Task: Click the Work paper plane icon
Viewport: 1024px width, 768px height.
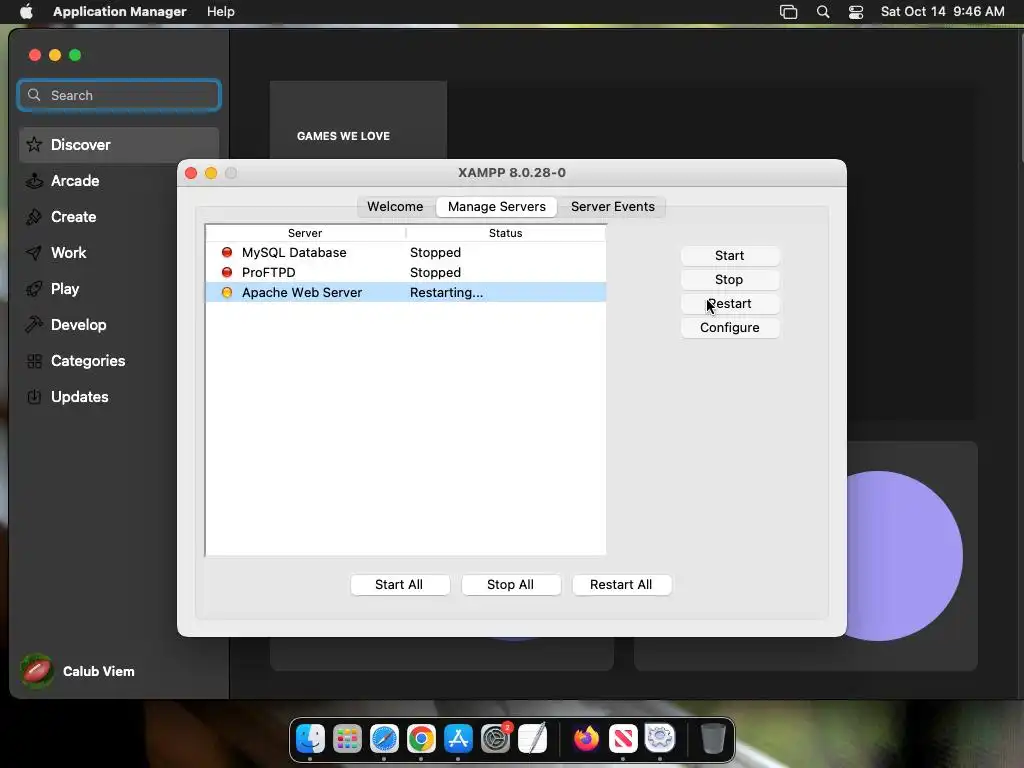Action: (34, 253)
